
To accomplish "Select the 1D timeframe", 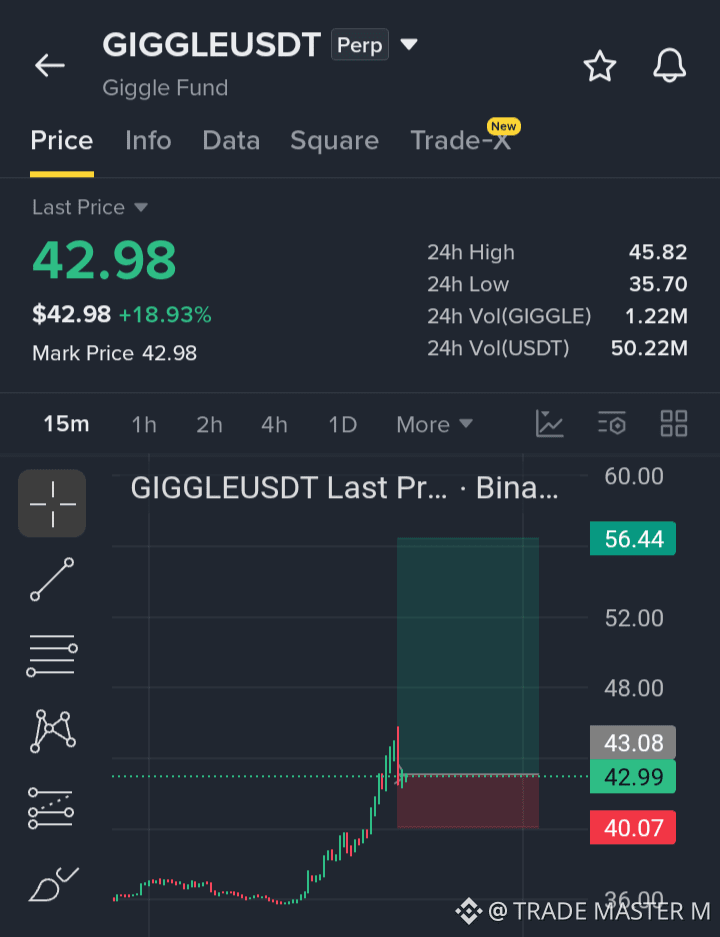I will (342, 425).
